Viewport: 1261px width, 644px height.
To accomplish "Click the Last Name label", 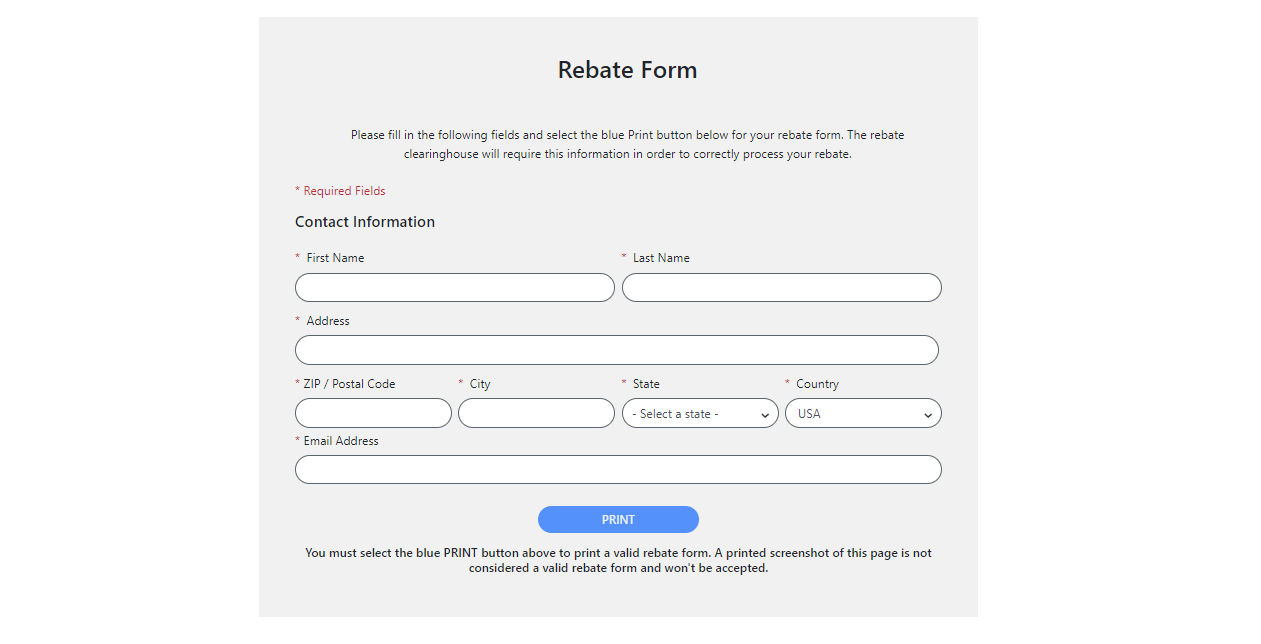I will [661, 258].
